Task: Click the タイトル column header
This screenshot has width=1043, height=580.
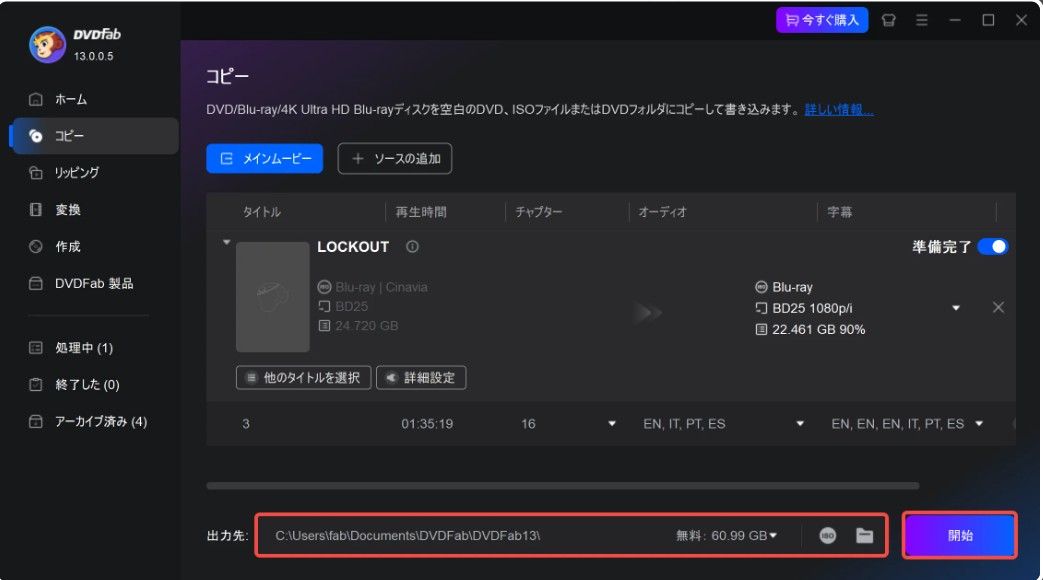Action: pyautogui.click(x=261, y=212)
